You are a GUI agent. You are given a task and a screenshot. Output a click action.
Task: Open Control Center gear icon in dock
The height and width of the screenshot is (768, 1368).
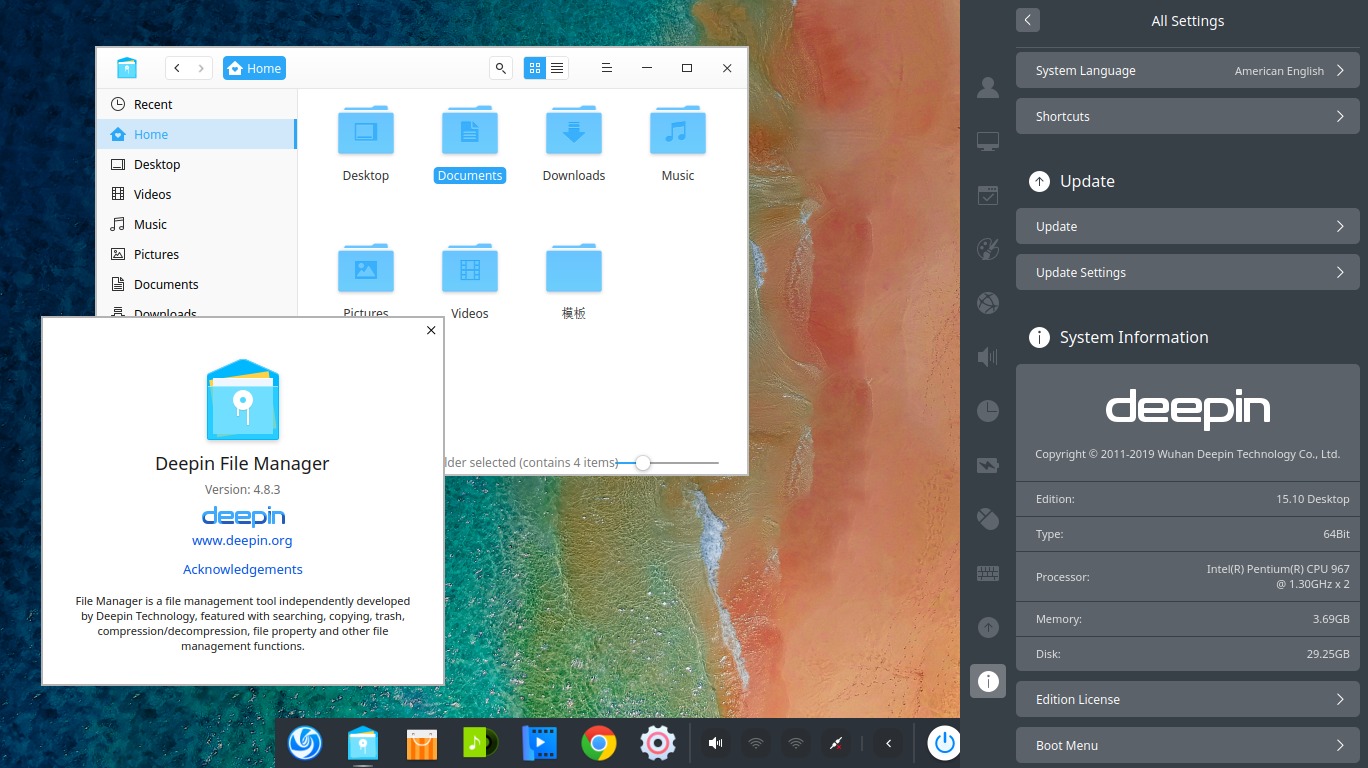pos(657,743)
